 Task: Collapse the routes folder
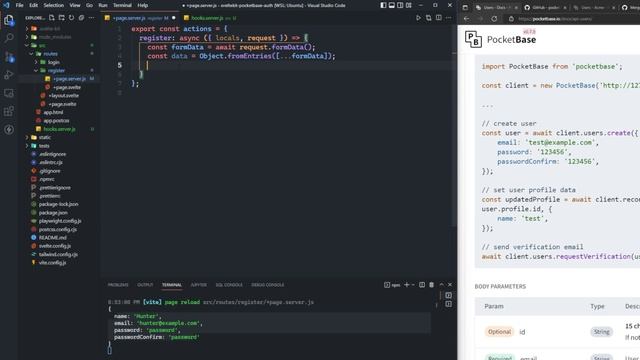(x=31, y=53)
